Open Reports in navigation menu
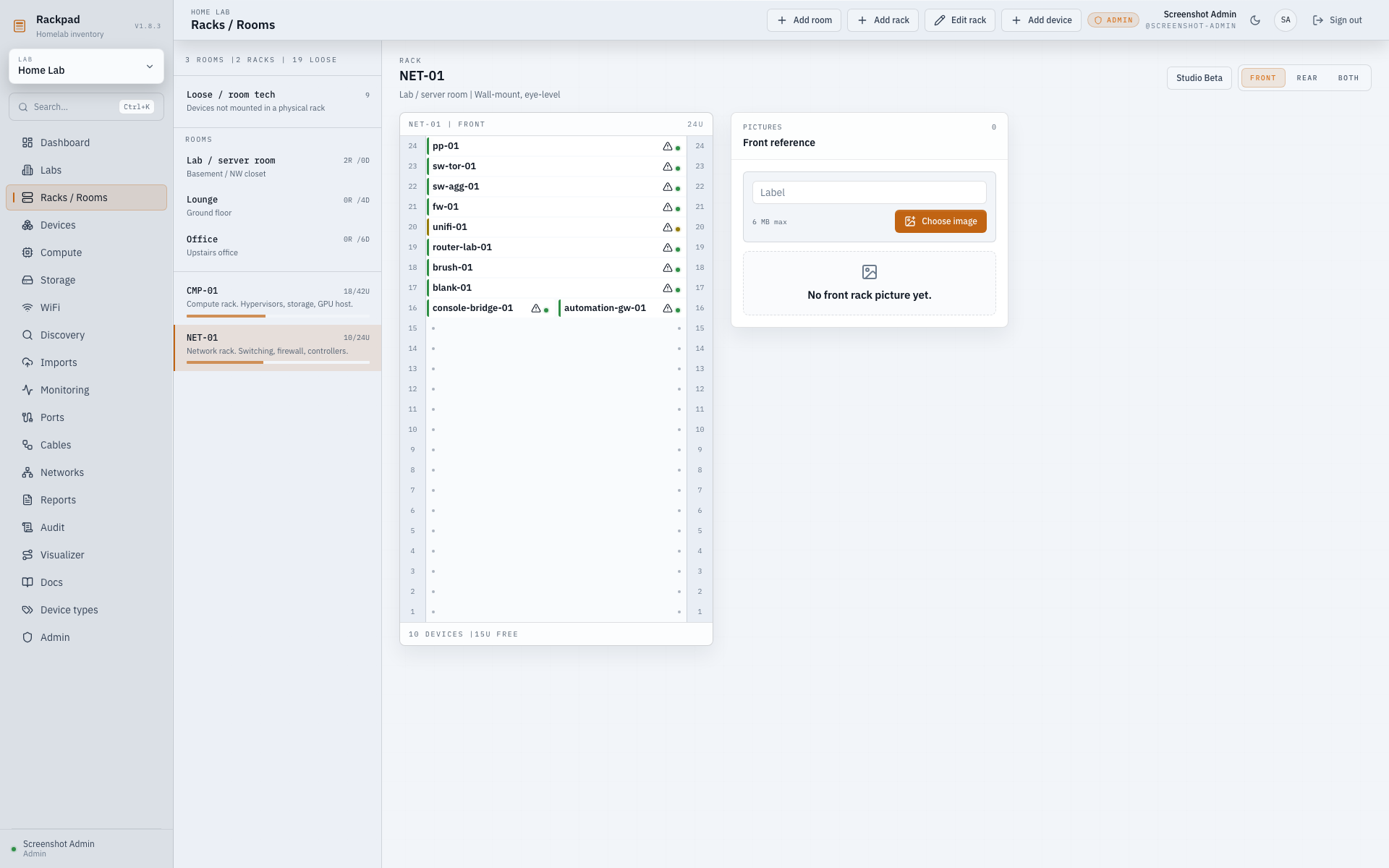Viewport: 1389px width, 868px height. click(x=86, y=500)
